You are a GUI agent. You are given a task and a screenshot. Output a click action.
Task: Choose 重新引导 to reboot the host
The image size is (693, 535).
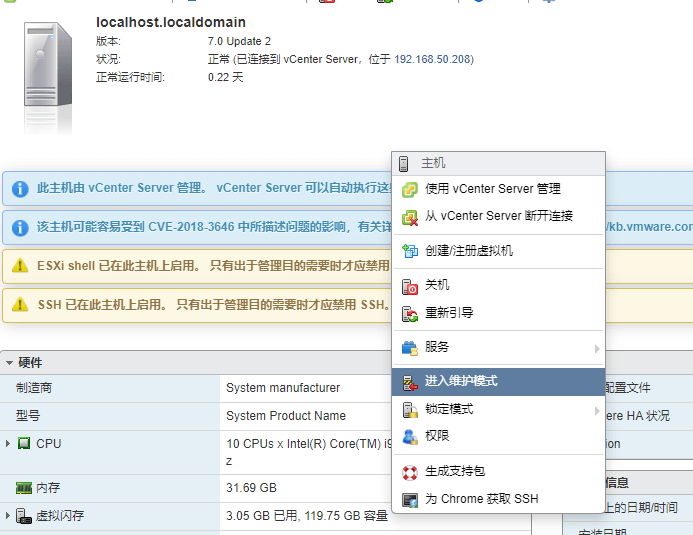point(449,313)
